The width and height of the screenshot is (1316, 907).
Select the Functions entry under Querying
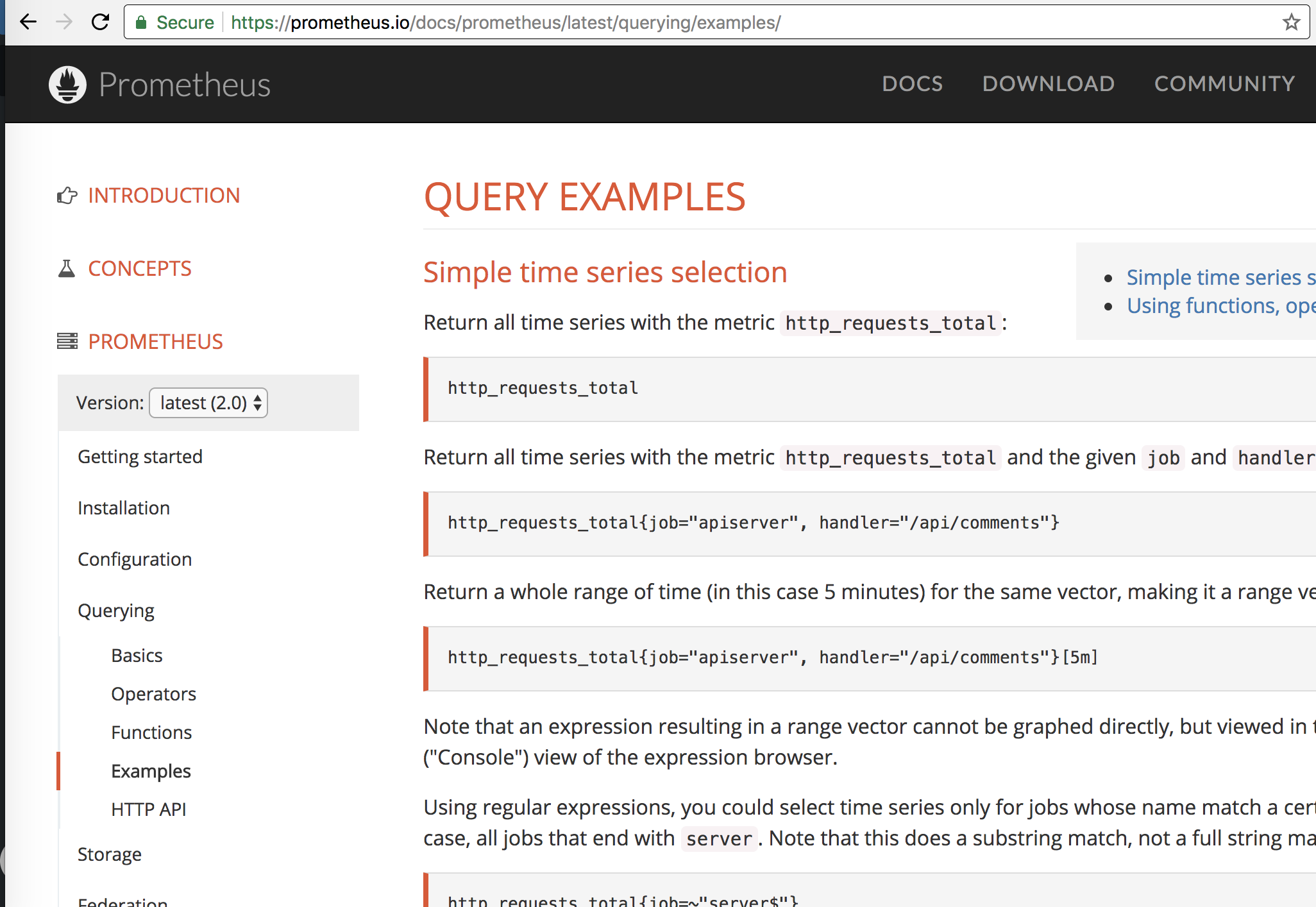151,732
